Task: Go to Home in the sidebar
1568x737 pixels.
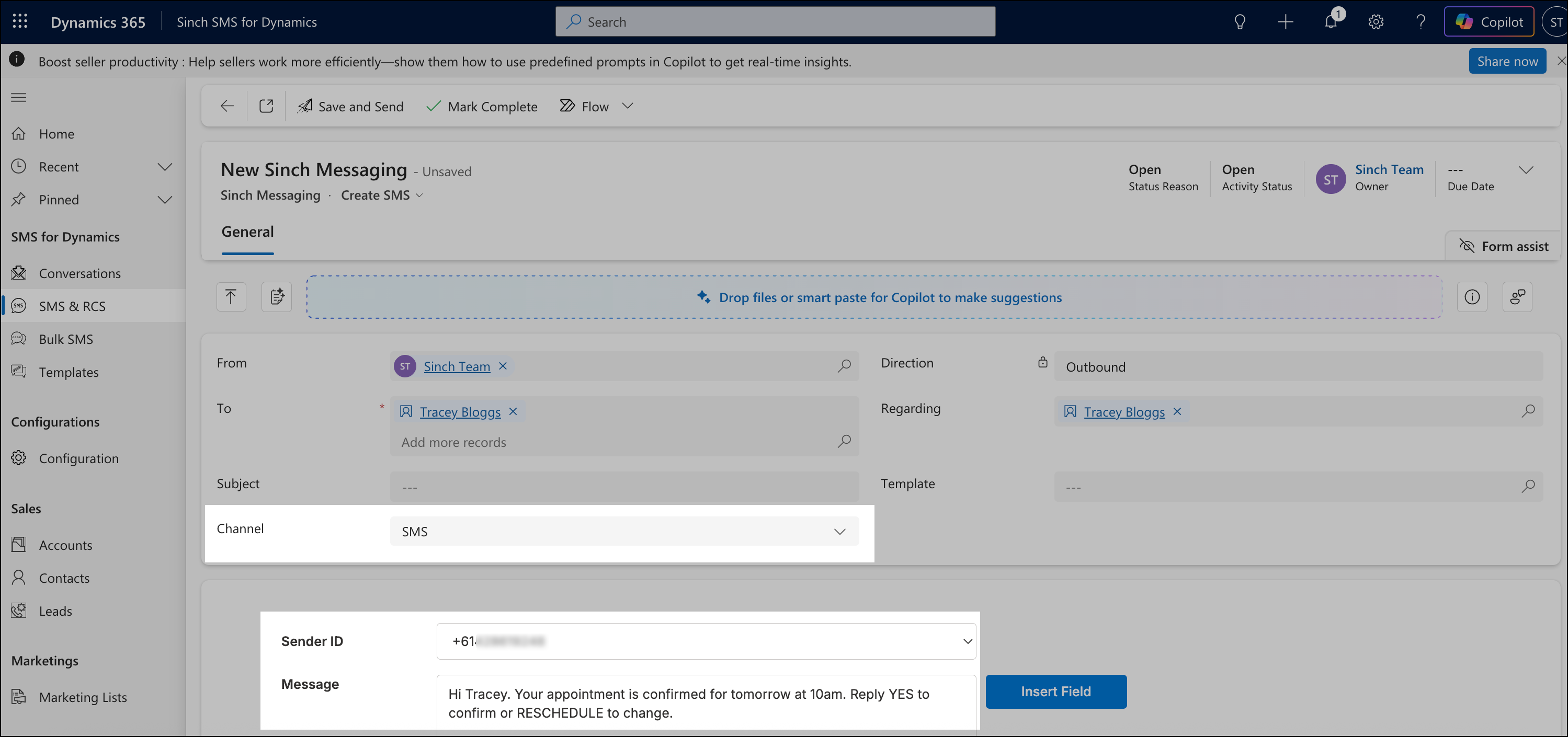Action: [56, 134]
